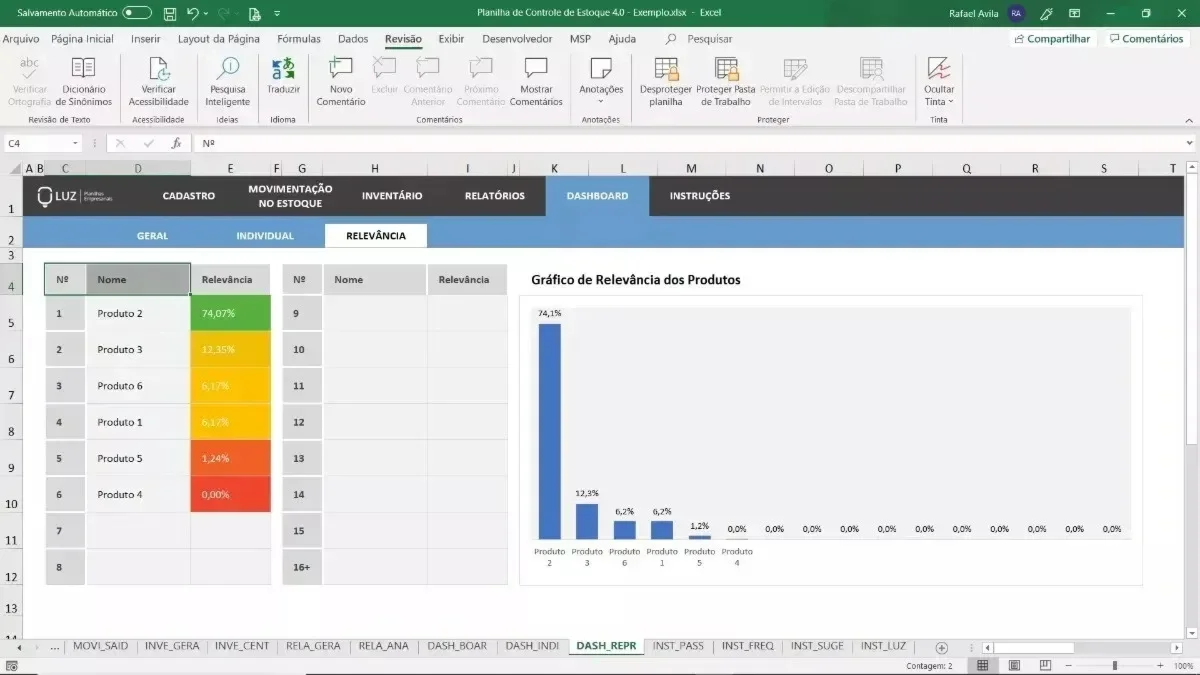Toggle Salvamento Automático switch
The width and height of the screenshot is (1200, 675).
pyautogui.click(x=137, y=13)
